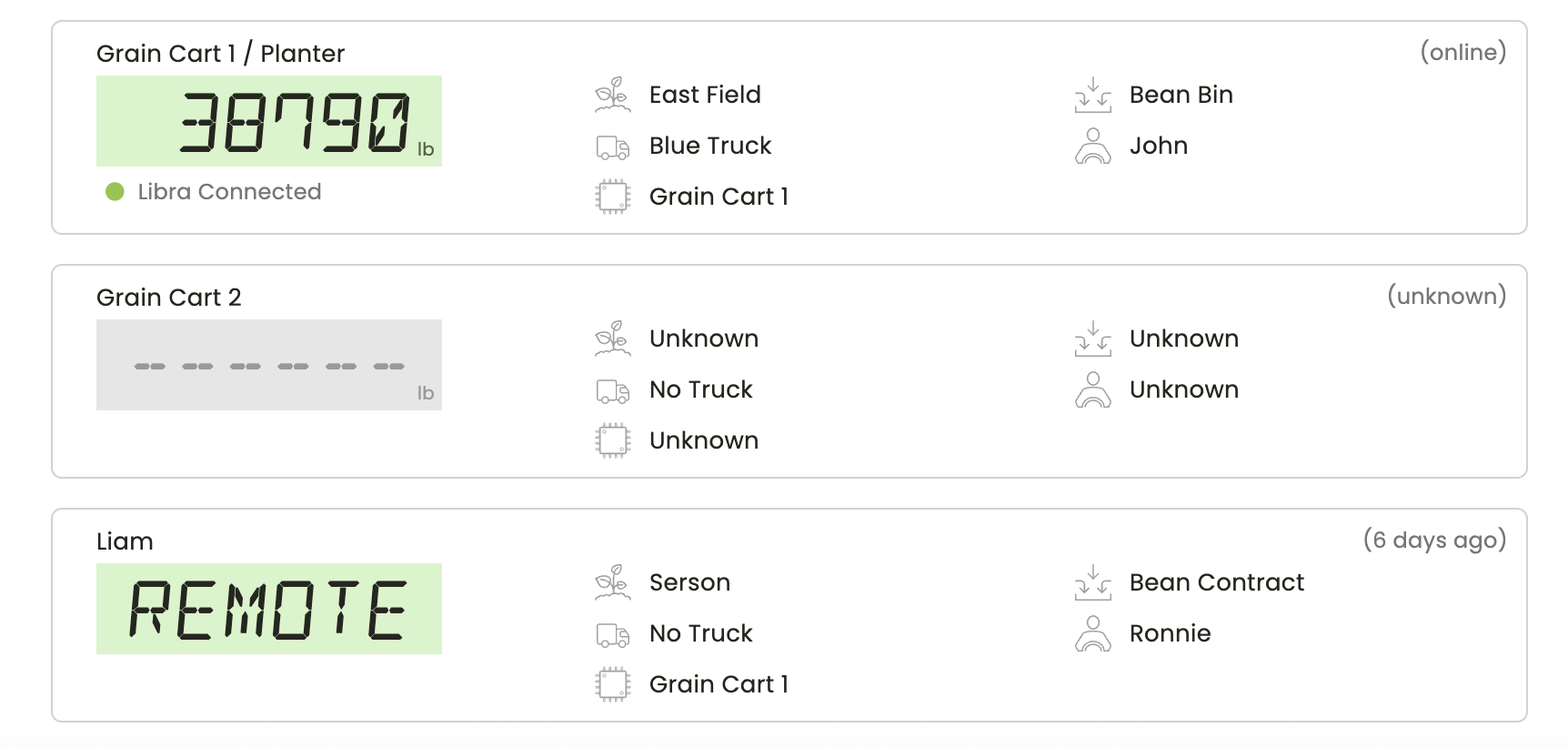Click the truck icon beside Blue Truck
The height and width of the screenshot is (748, 1568).
[612, 147]
